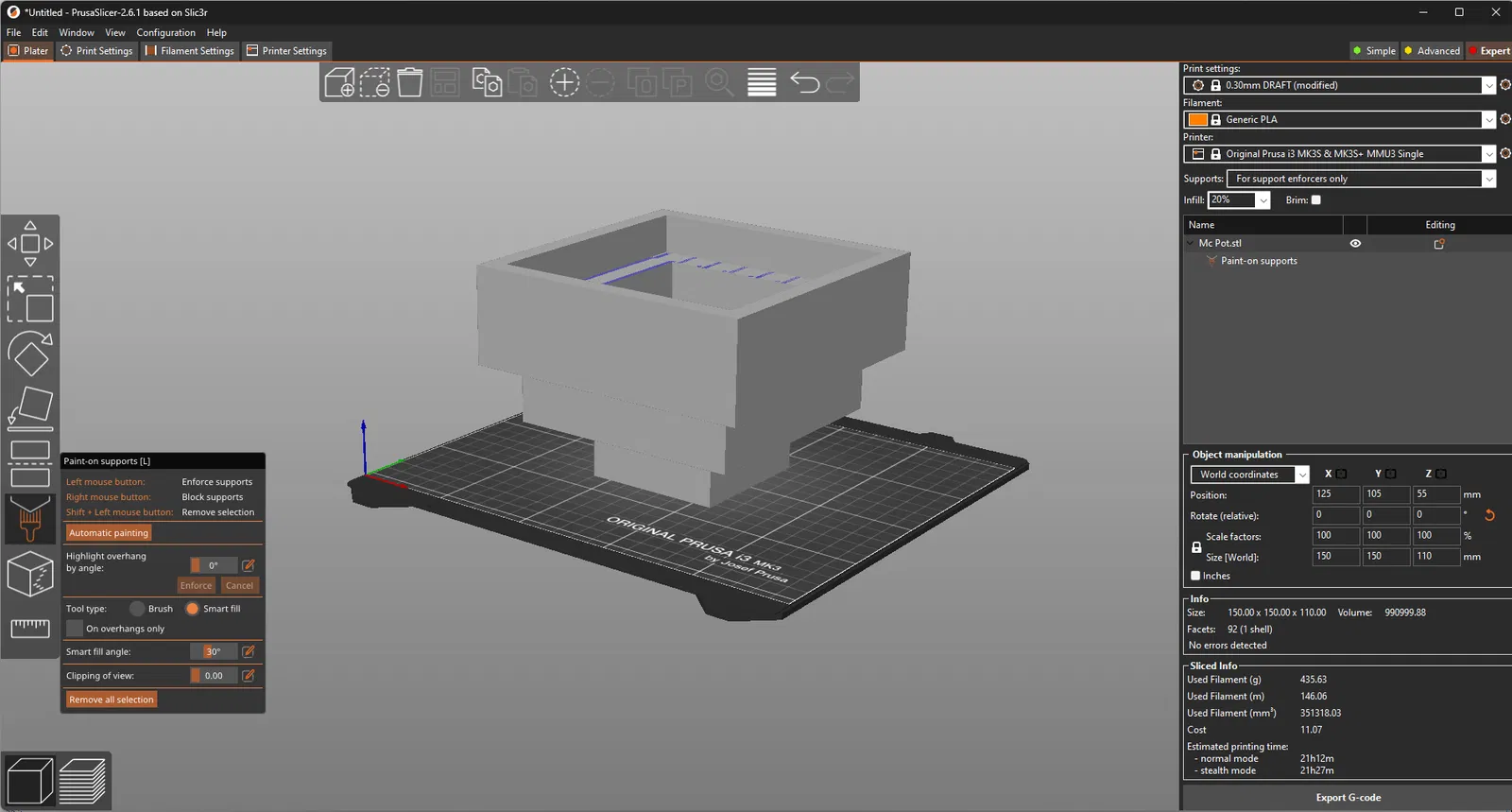Screen dimensions: 1512x812
Task: Select the Cut tool
Action: 30,463
